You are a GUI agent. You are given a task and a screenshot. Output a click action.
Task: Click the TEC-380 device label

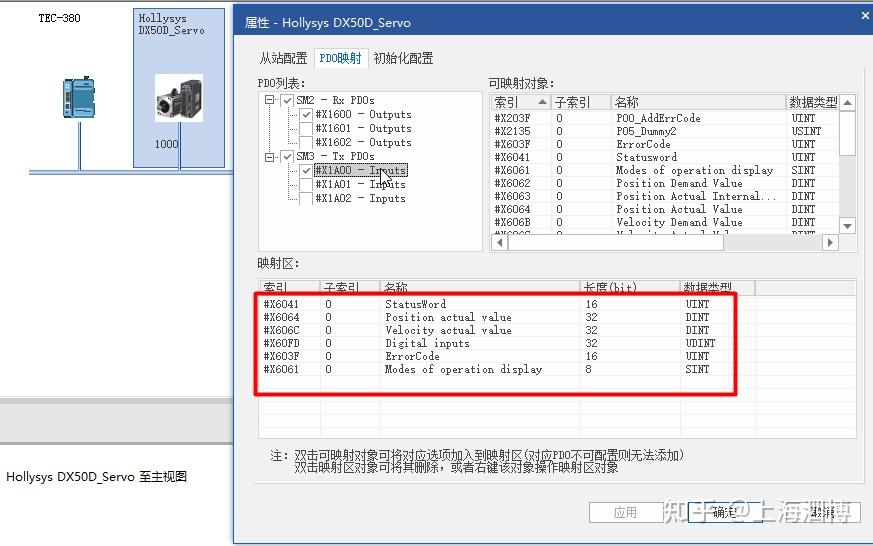(x=60, y=18)
